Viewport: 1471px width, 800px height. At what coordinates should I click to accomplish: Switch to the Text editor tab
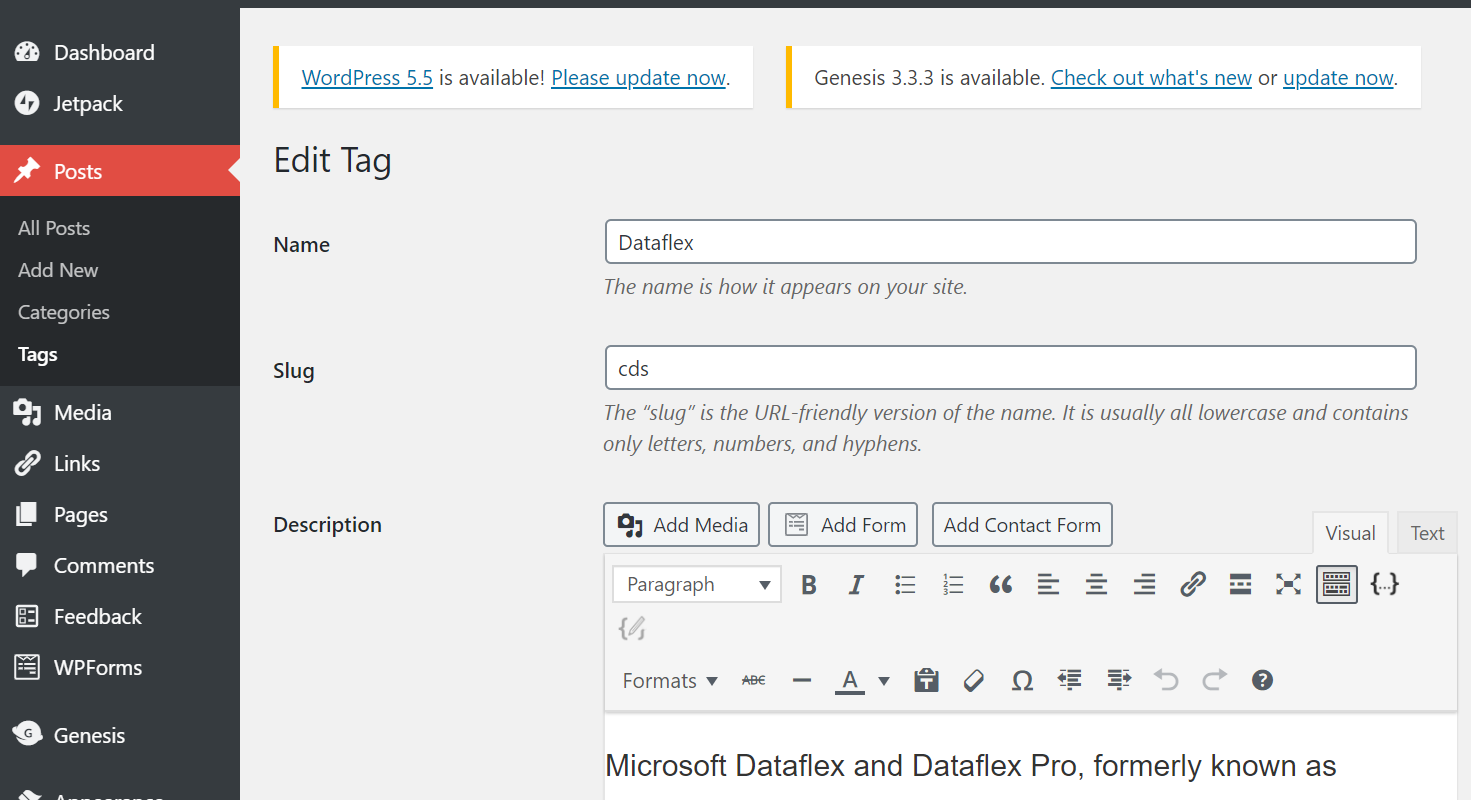[x=1427, y=533]
